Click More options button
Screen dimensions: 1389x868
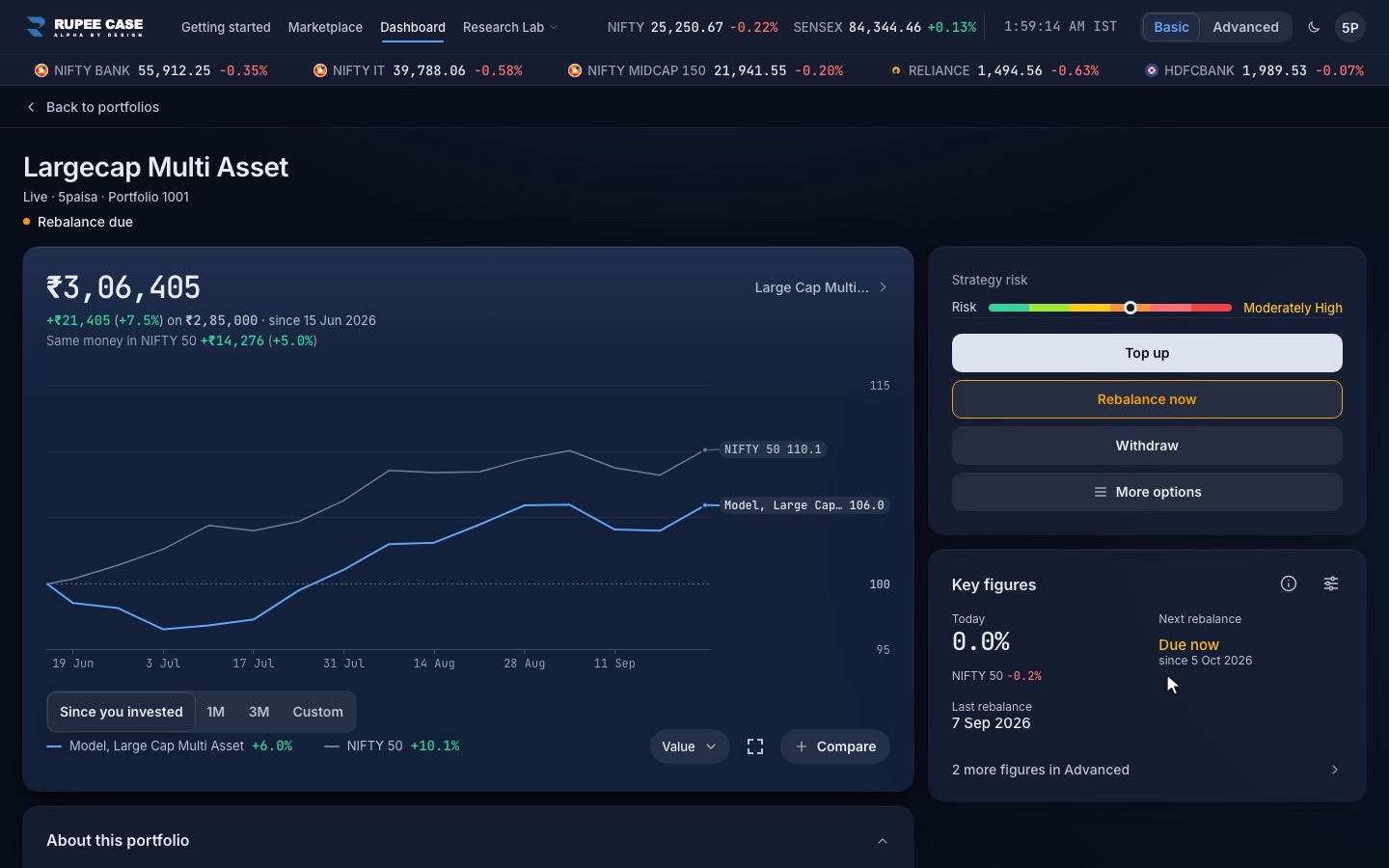click(1147, 492)
